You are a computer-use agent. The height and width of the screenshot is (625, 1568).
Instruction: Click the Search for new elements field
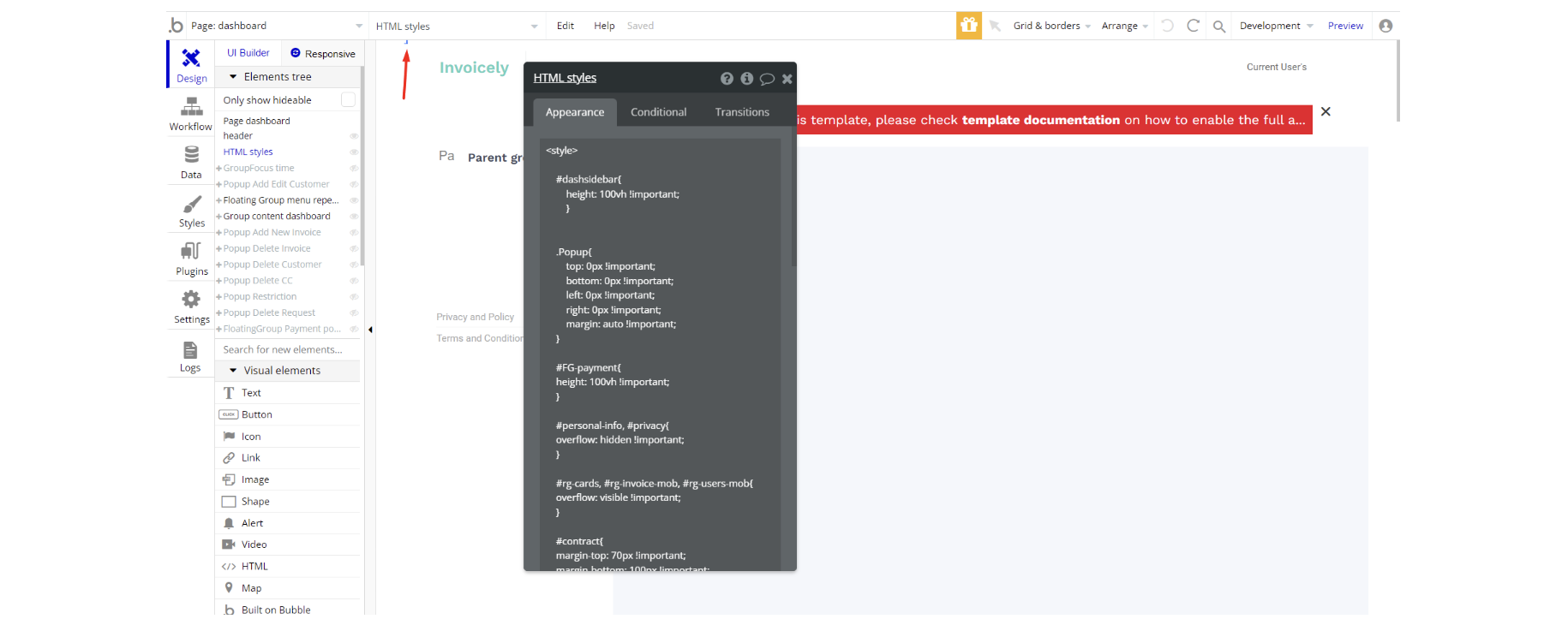tap(287, 349)
